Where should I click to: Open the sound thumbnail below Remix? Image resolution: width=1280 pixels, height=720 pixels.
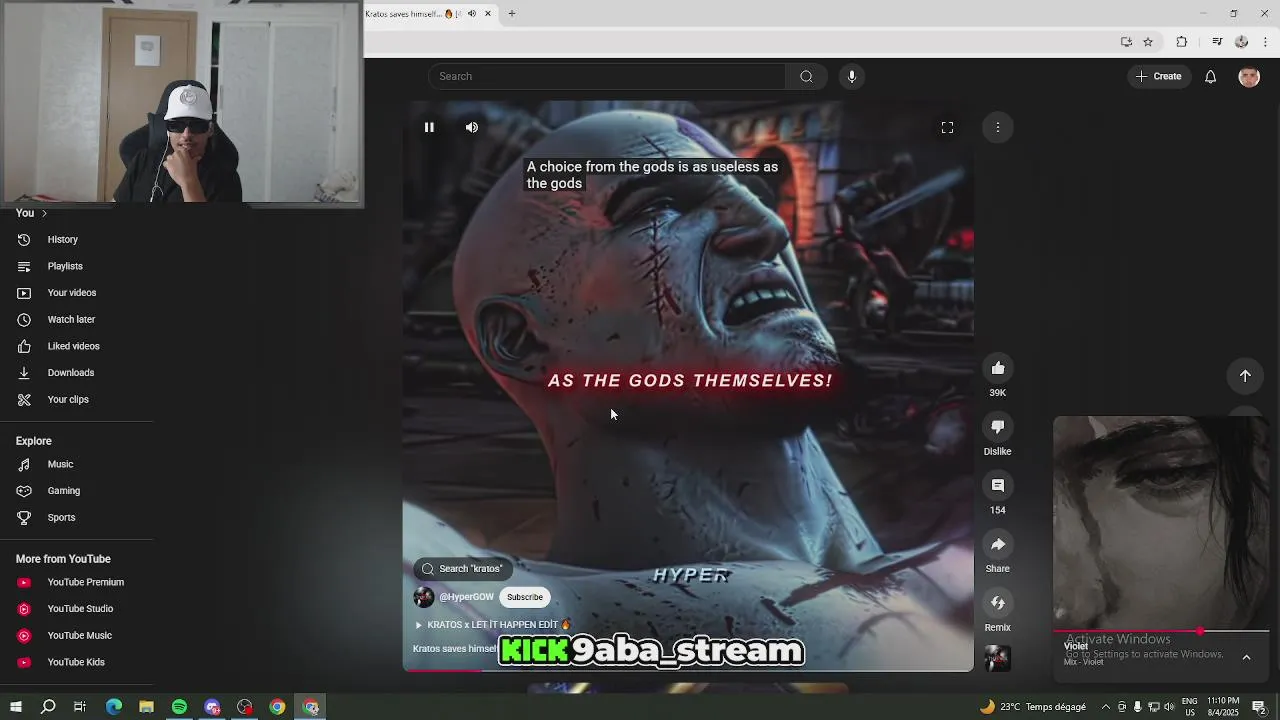coord(997,658)
